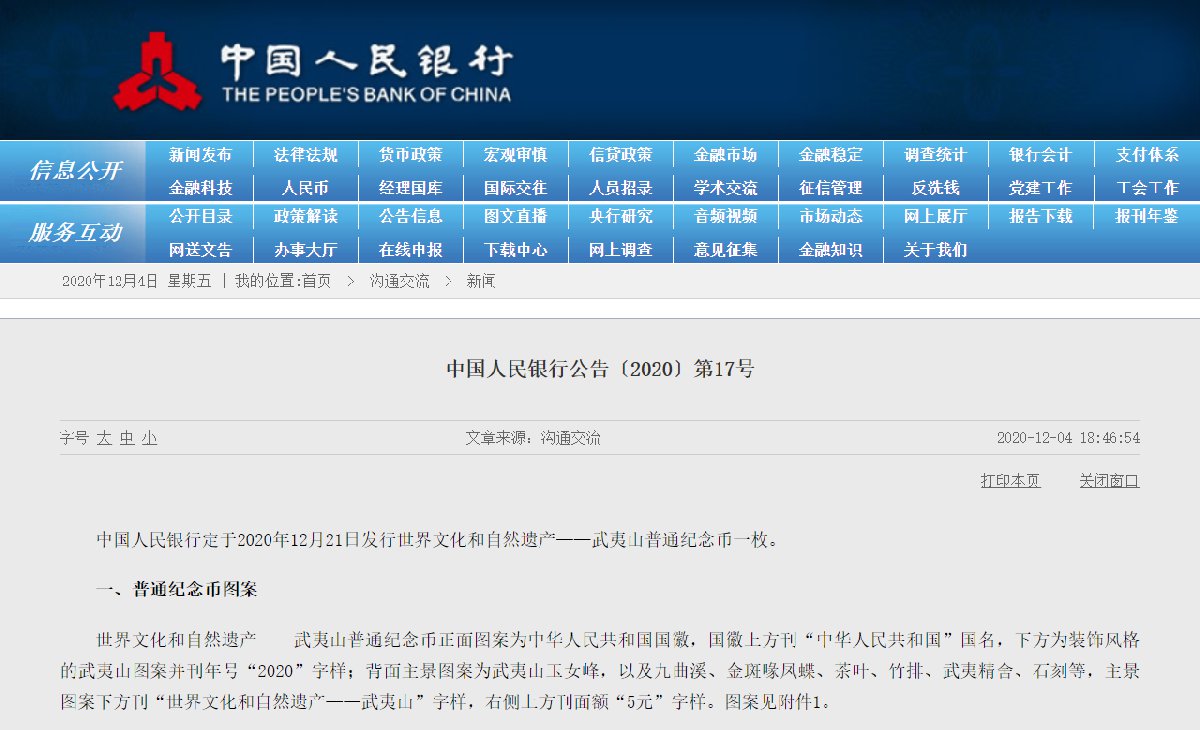Select 图文直播 link
The image size is (1200, 730).
515,216
